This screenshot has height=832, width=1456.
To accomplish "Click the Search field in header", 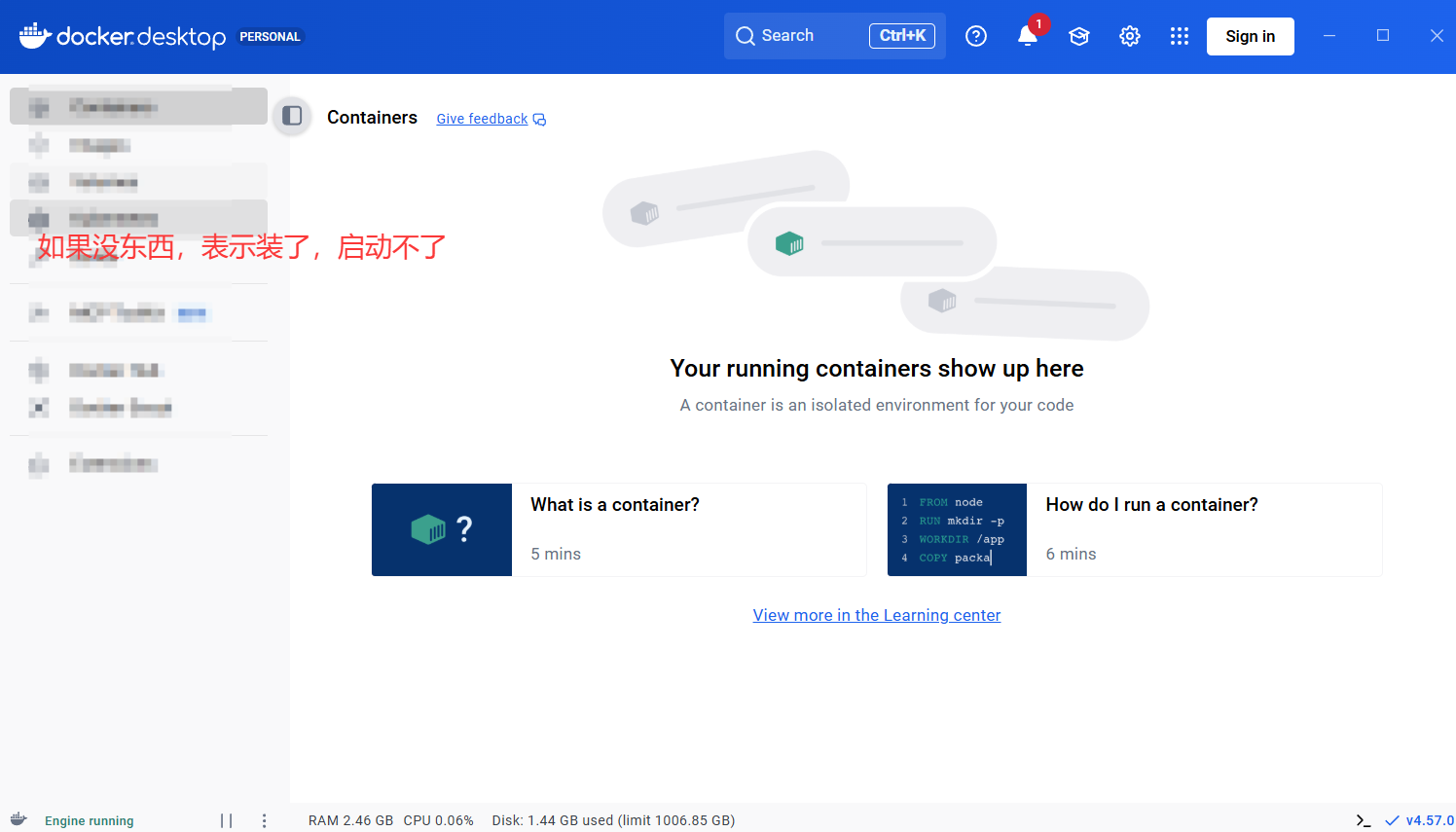I will [835, 36].
